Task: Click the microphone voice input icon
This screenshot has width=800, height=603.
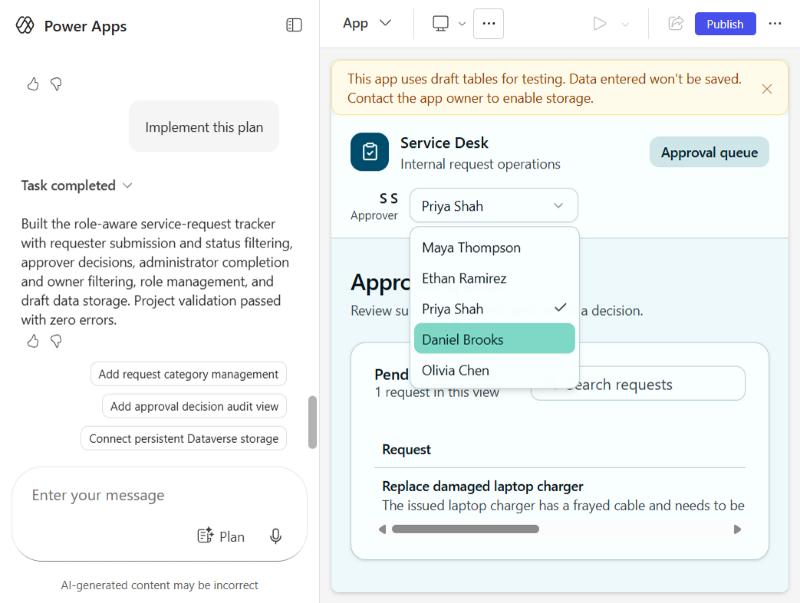Action: point(276,536)
